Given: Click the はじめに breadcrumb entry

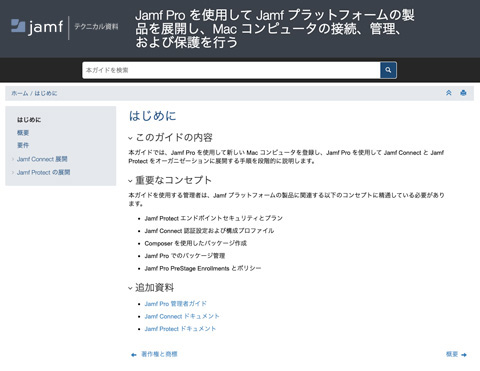Looking at the screenshot, I should point(46,93).
